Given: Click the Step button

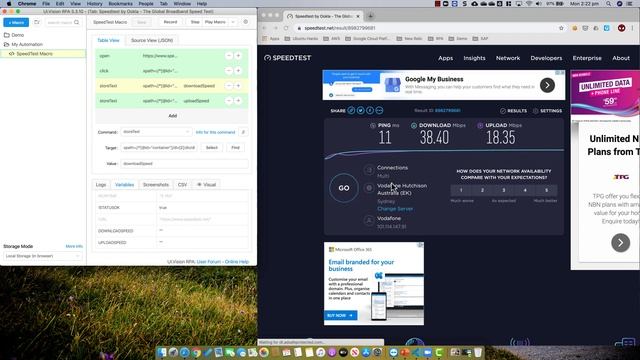Looking at the screenshot, I should [195, 22].
